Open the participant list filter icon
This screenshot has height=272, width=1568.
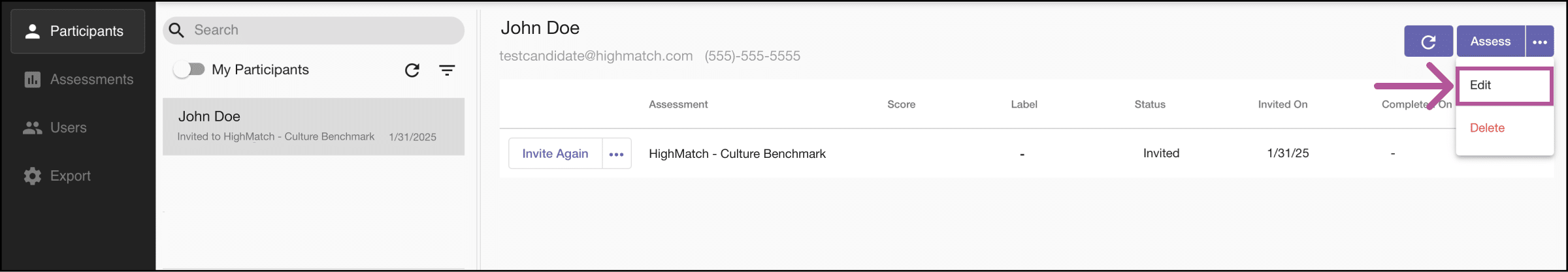click(x=447, y=70)
